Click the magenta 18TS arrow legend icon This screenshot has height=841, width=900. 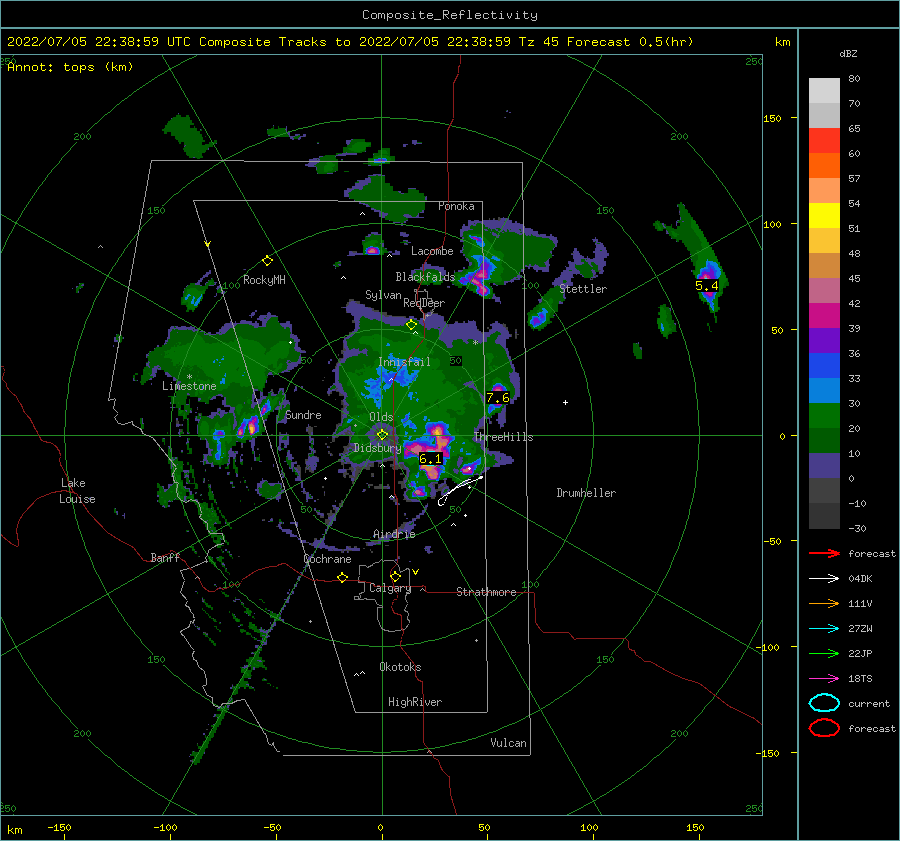click(824, 679)
